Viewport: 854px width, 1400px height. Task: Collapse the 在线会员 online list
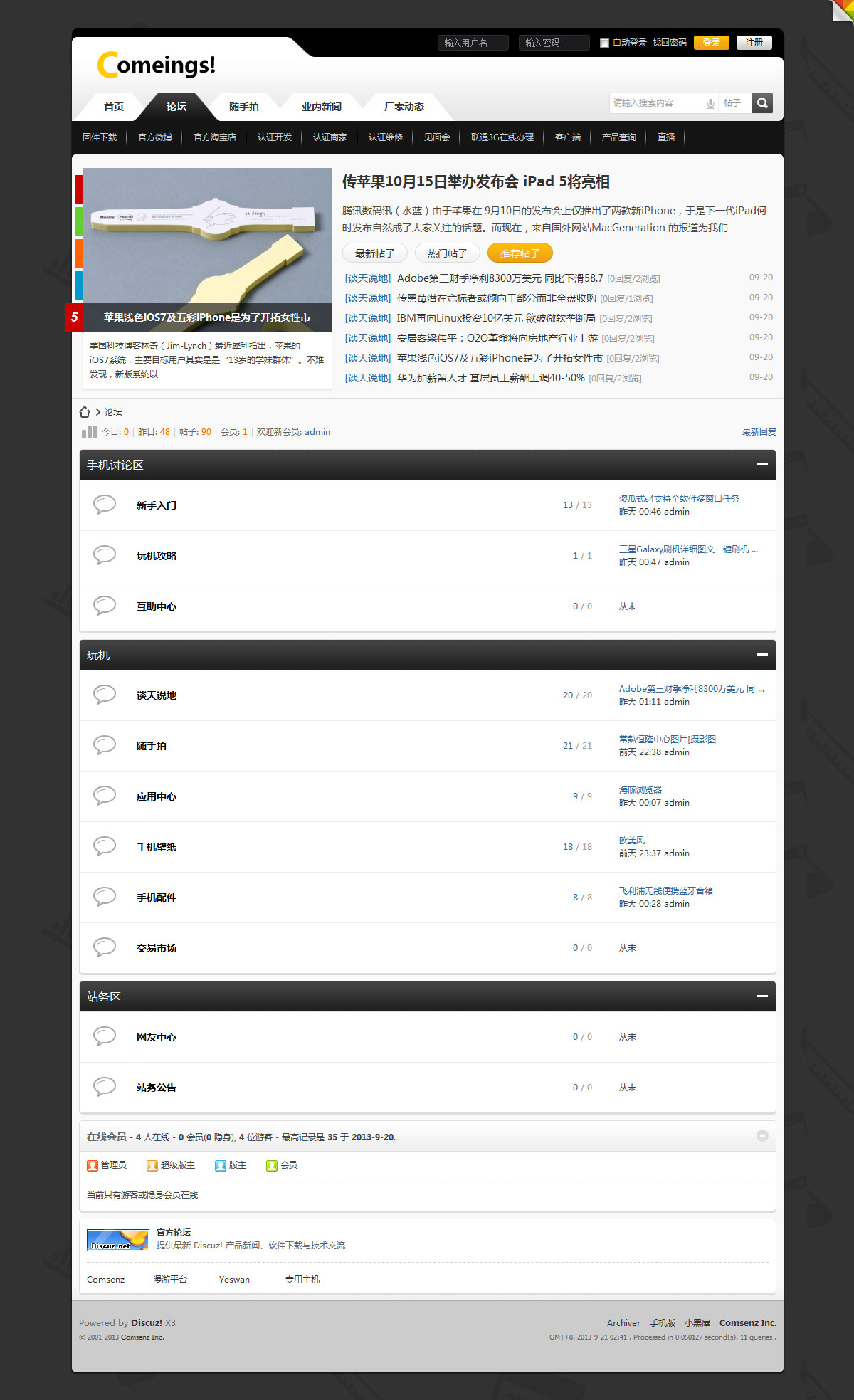(762, 1136)
